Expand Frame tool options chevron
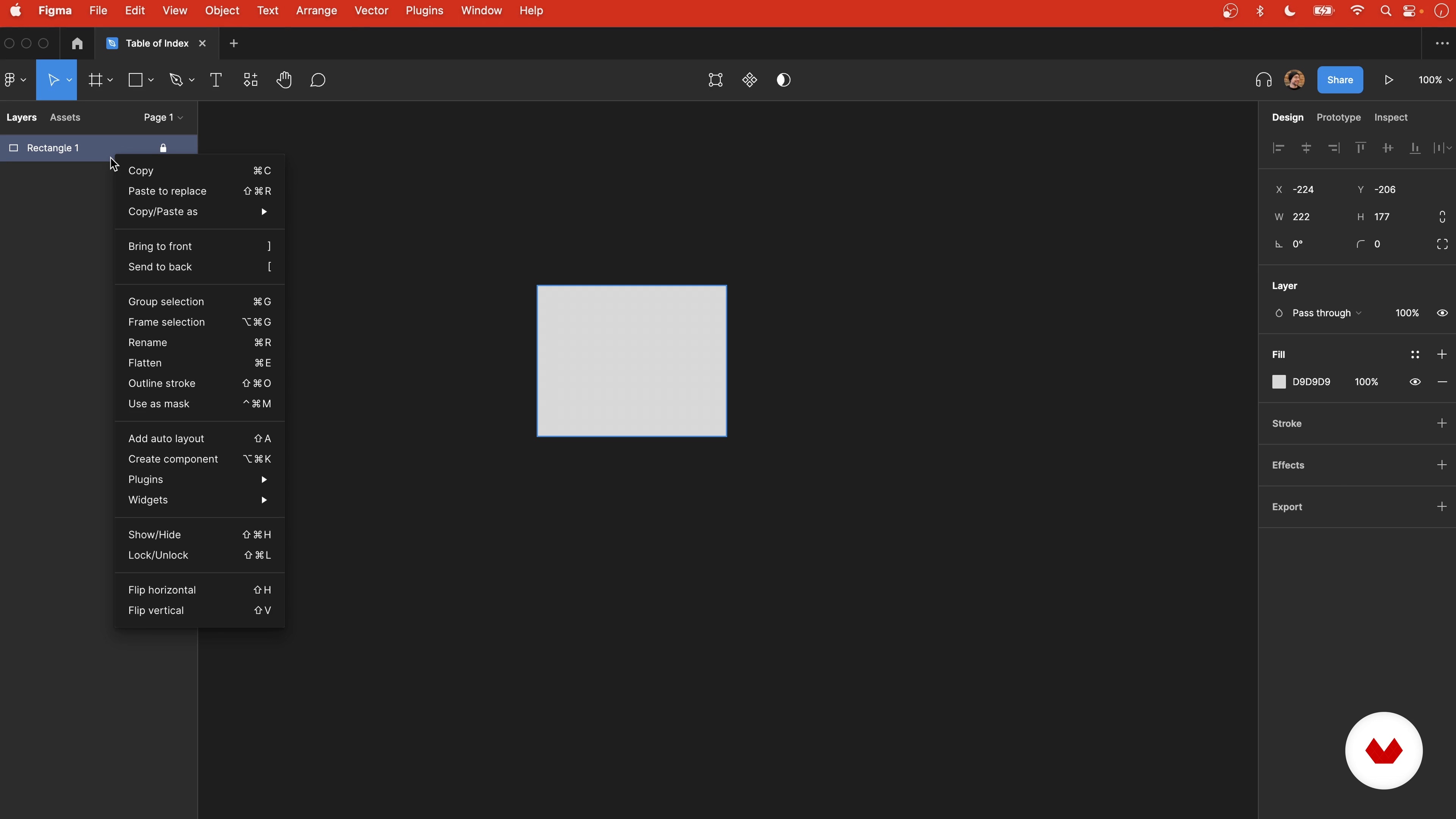Viewport: 1456px width, 819px height. (110, 80)
